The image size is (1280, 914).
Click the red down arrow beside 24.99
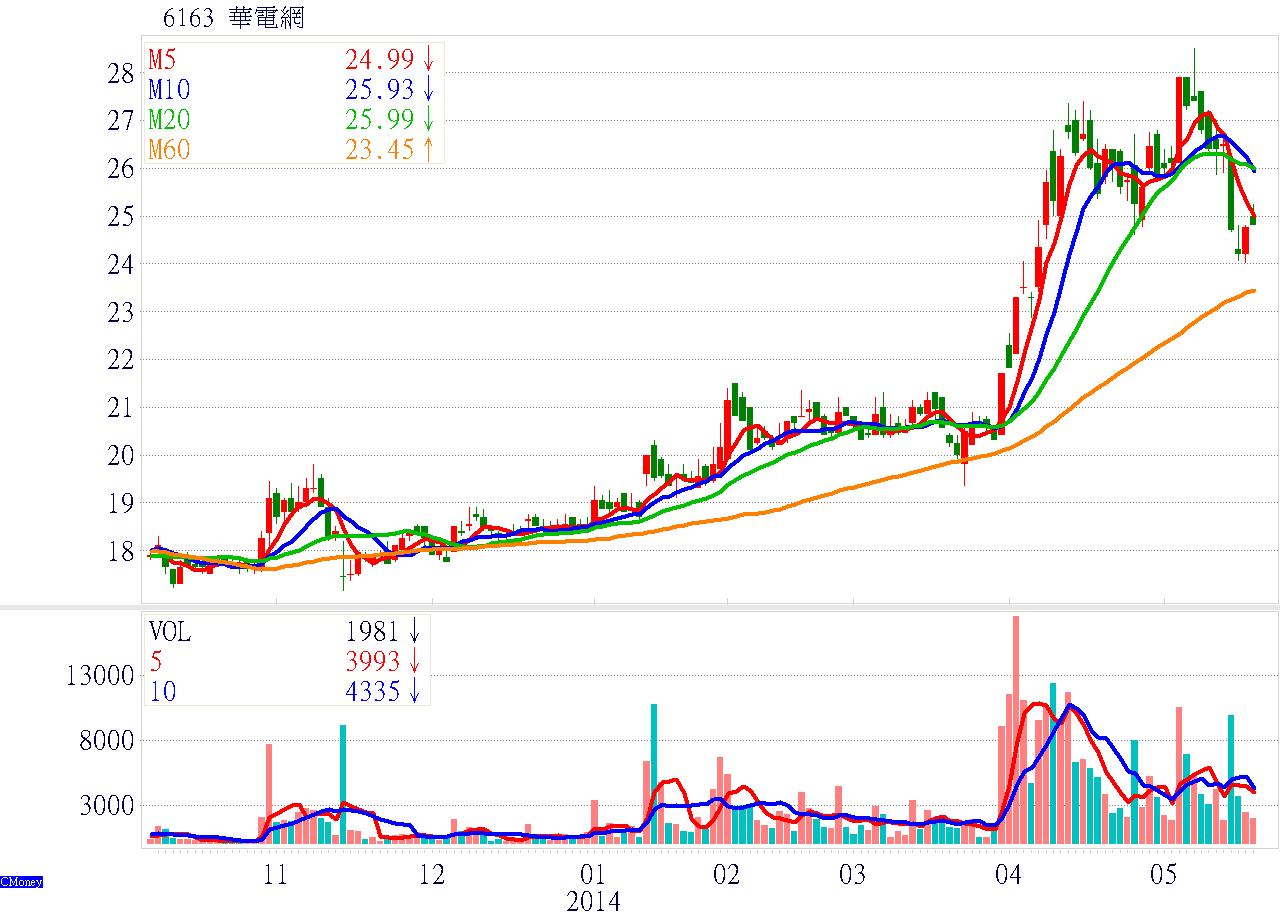(x=429, y=58)
